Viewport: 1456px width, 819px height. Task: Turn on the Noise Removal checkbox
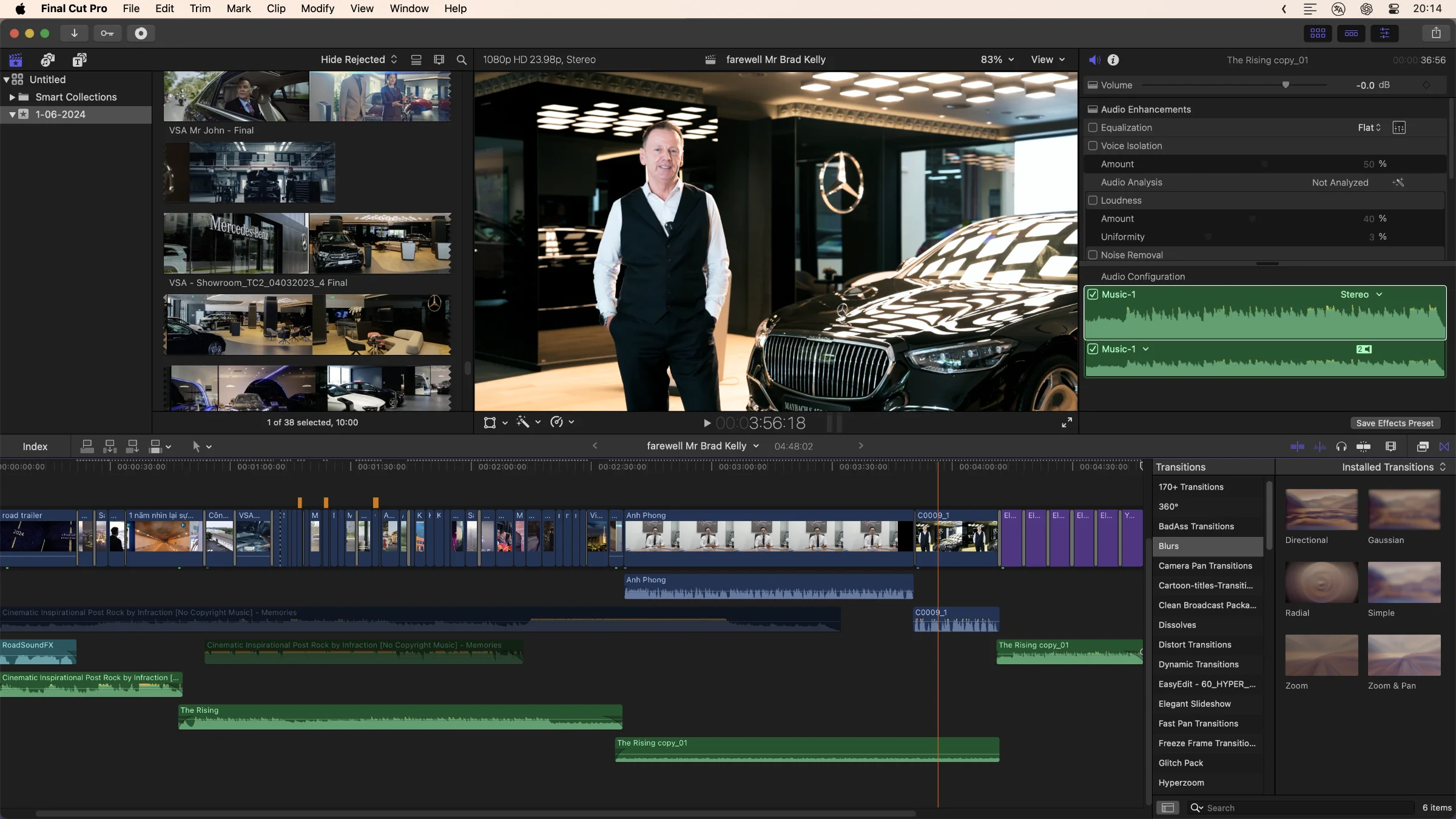coord(1093,255)
